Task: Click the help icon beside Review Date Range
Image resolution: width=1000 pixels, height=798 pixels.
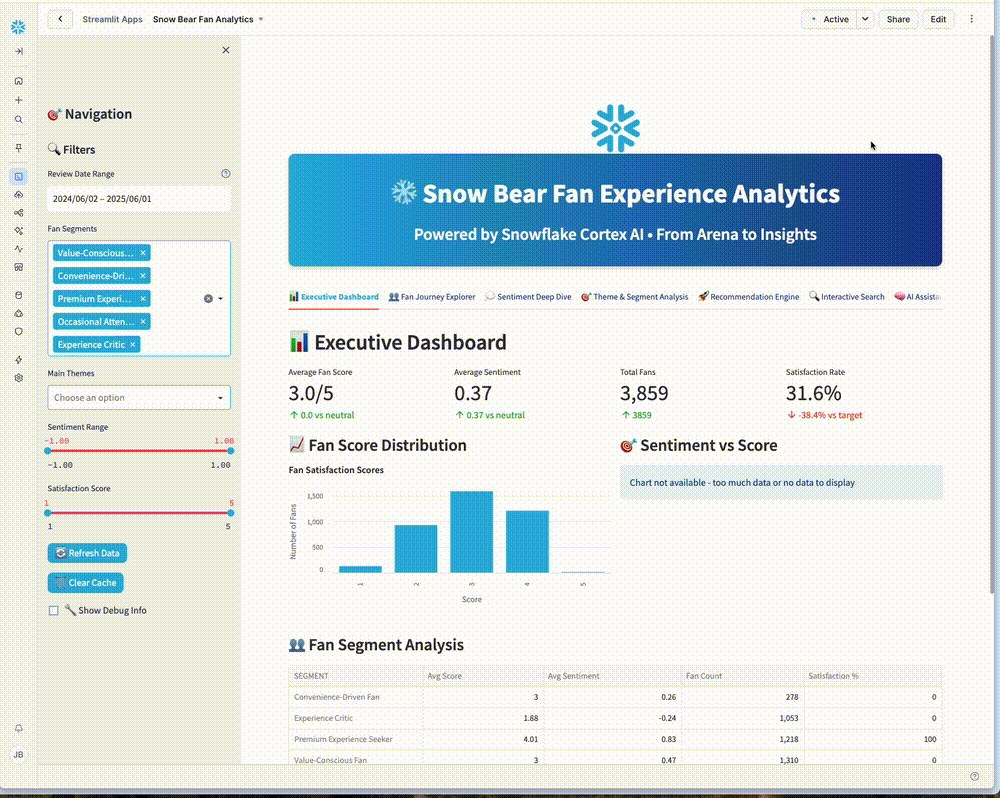Action: pyautogui.click(x=225, y=174)
